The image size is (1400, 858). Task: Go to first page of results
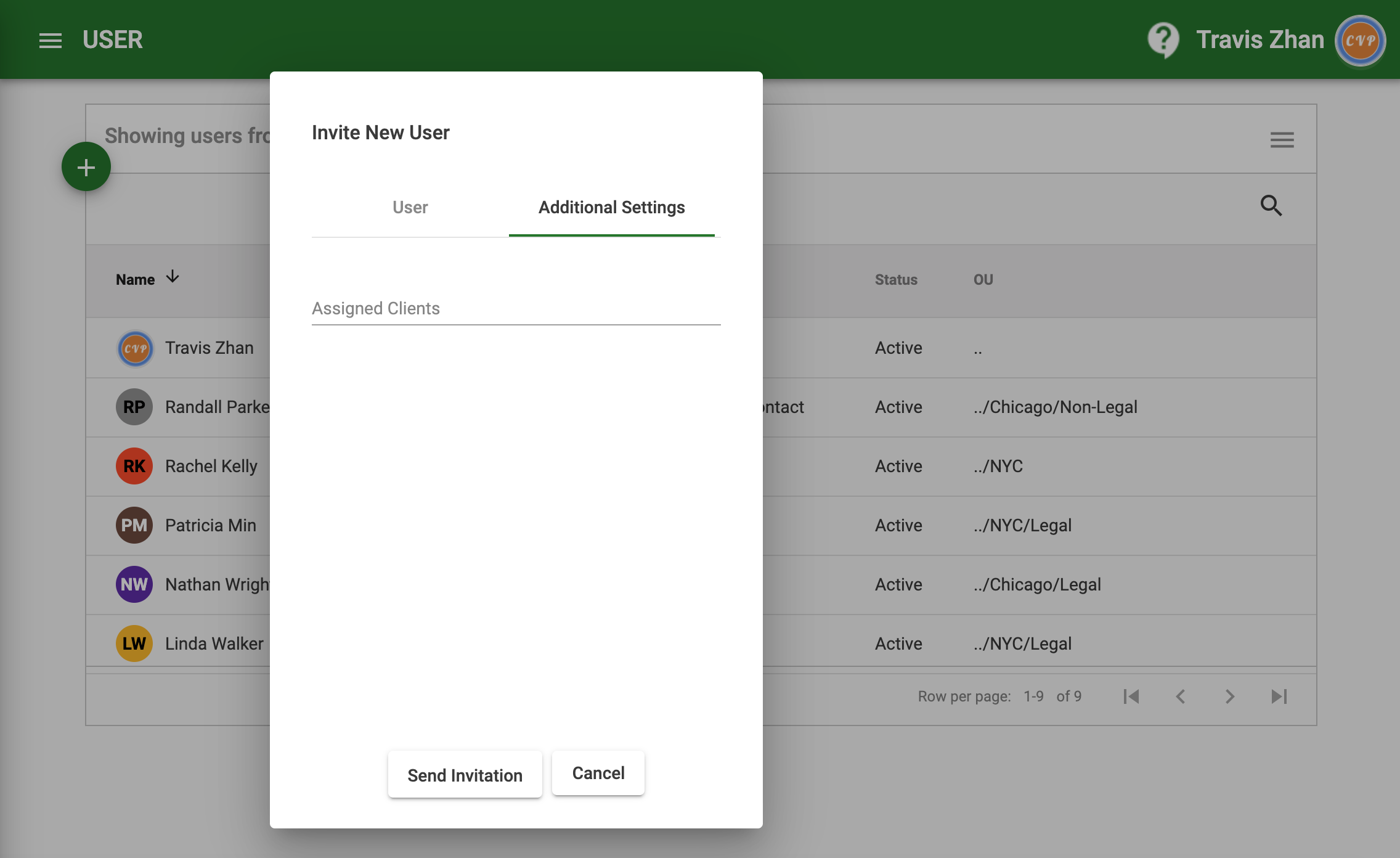coord(1131,697)
